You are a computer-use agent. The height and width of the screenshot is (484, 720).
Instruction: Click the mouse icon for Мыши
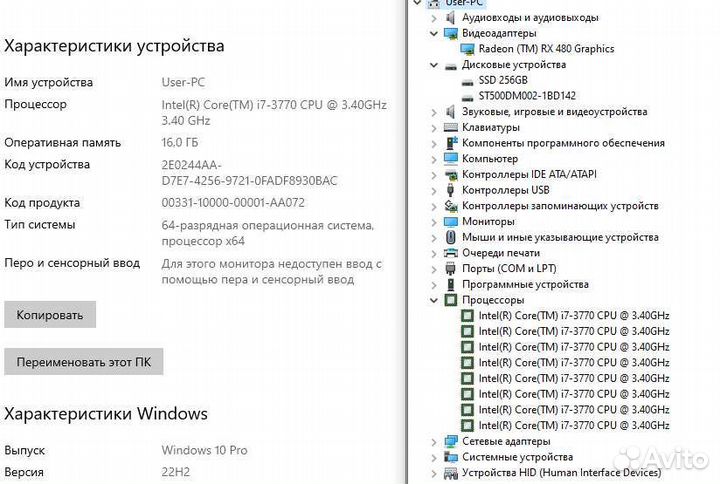click(450, 237)
